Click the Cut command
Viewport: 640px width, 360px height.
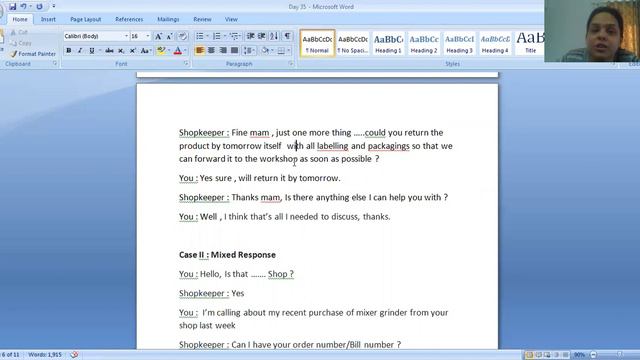pos(19,32)
